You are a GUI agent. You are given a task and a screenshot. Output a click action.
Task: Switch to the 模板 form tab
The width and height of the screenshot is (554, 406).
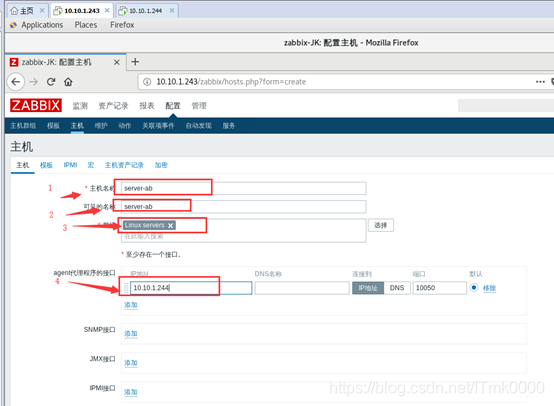[x=46, y=165]
